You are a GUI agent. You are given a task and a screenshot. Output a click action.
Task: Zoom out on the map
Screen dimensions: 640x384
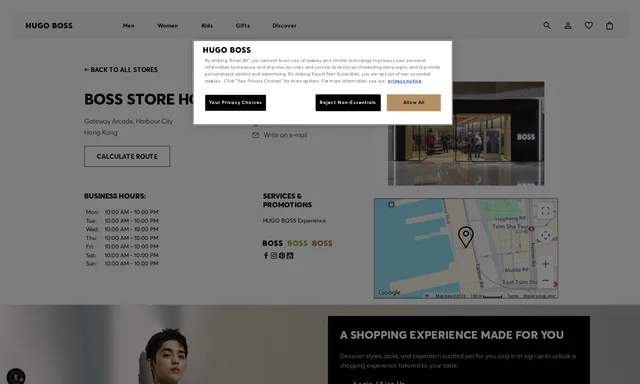click(545, 280)
